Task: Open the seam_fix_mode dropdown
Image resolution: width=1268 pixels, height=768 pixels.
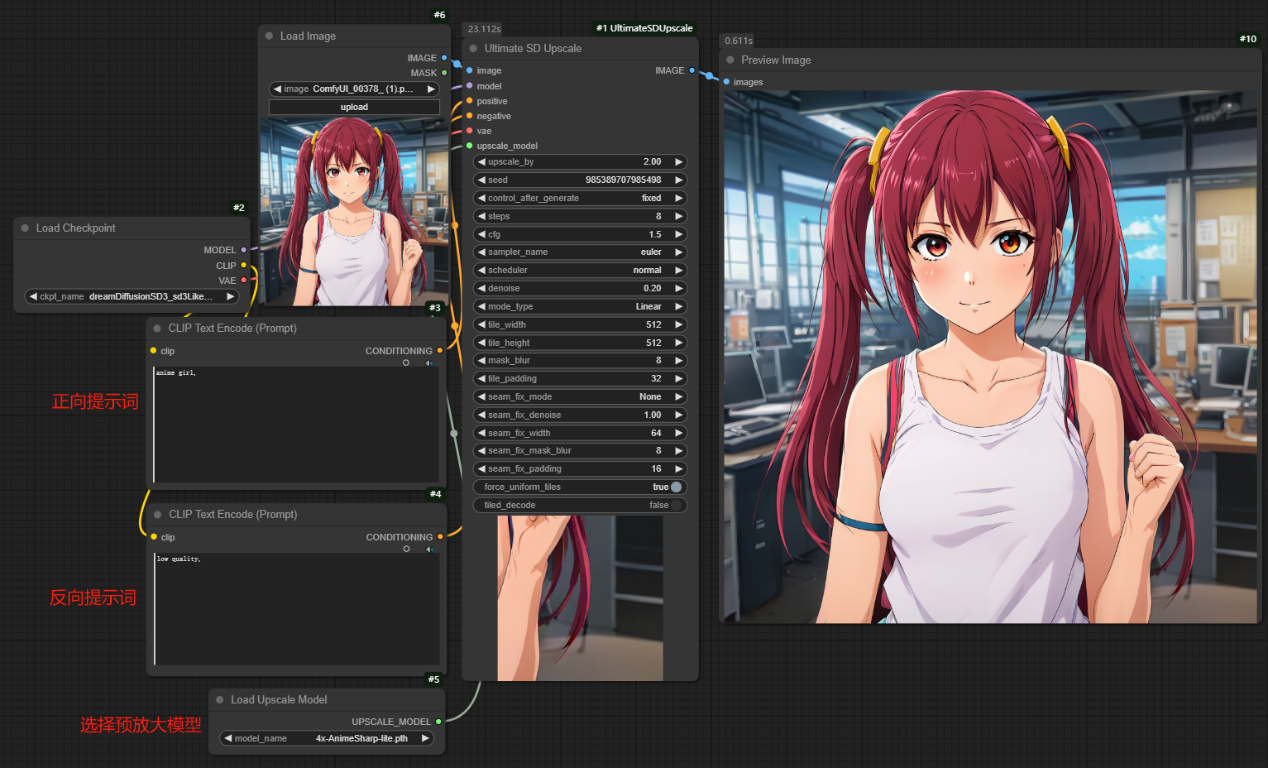Action: tap(580, 397)
